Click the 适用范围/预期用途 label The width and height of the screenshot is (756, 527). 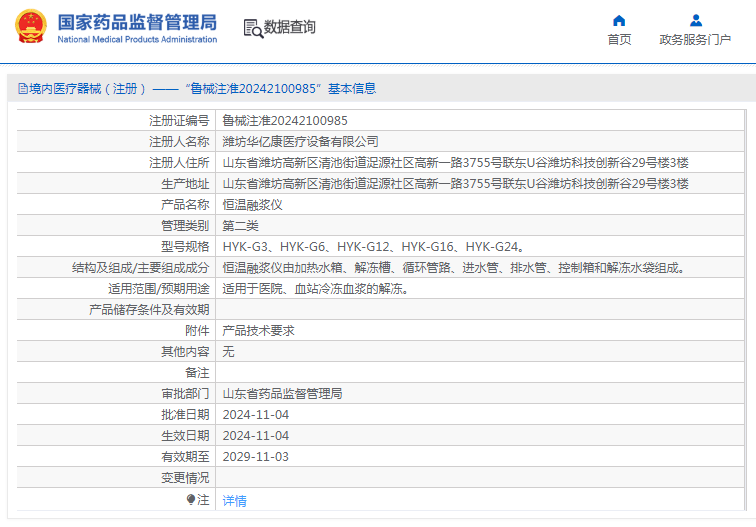point(159,289)
